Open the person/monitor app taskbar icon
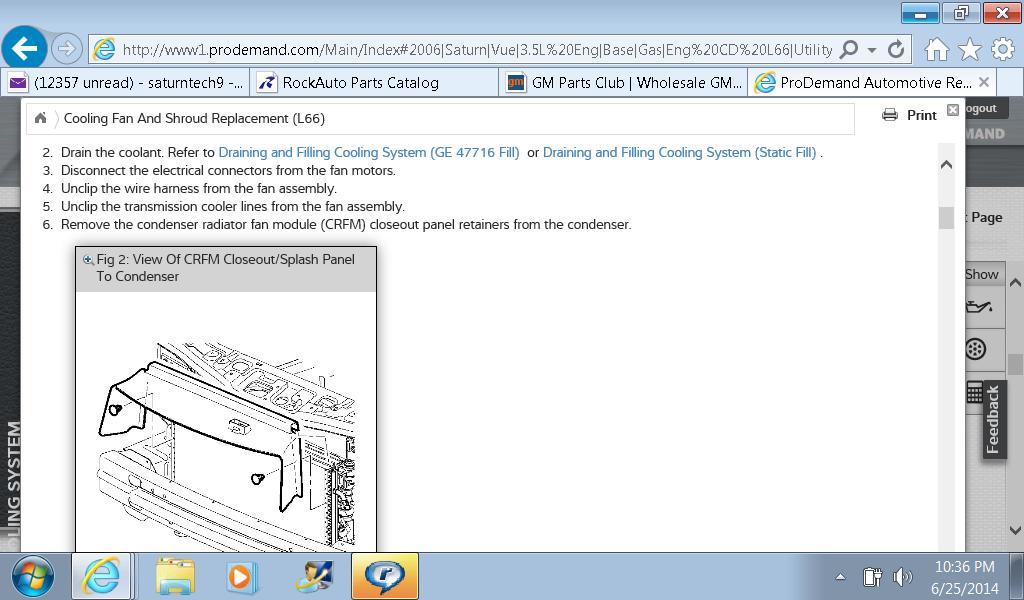Screen dimensions: 1024x600 coord(314,577)
